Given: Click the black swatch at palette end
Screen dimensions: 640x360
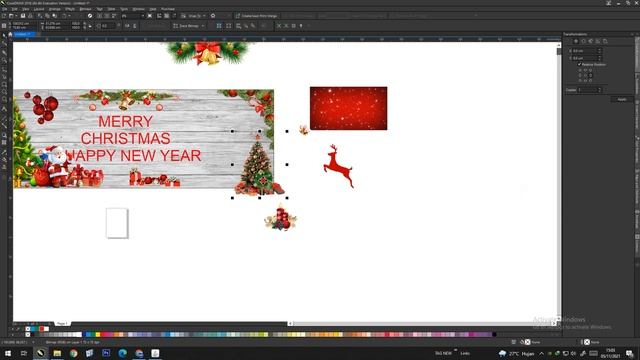Looking at the screenshot, I should tap(494, 334).
